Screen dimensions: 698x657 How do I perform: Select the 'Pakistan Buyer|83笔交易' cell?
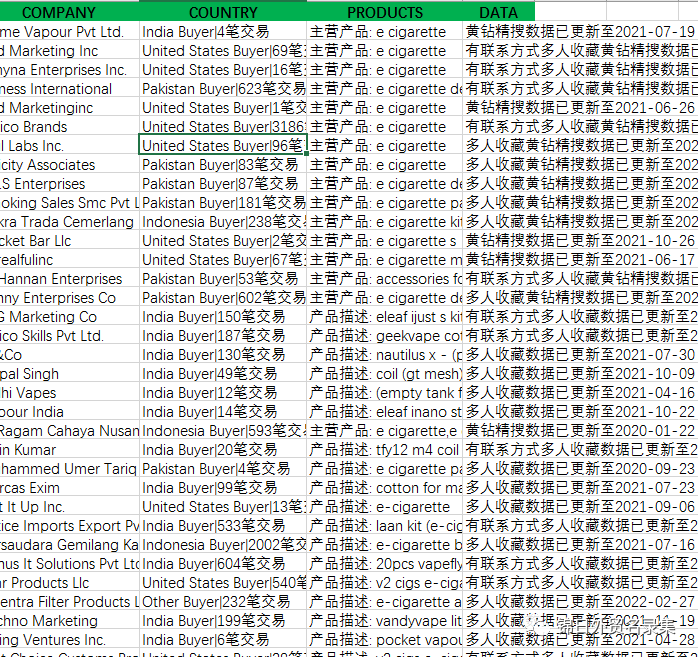click(223, 165)
